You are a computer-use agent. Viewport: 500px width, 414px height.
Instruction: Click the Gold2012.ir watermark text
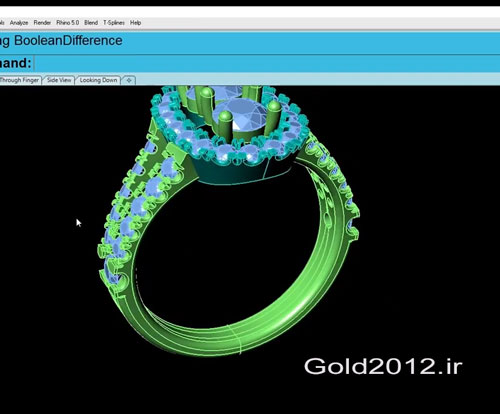[x=383, y=366]
